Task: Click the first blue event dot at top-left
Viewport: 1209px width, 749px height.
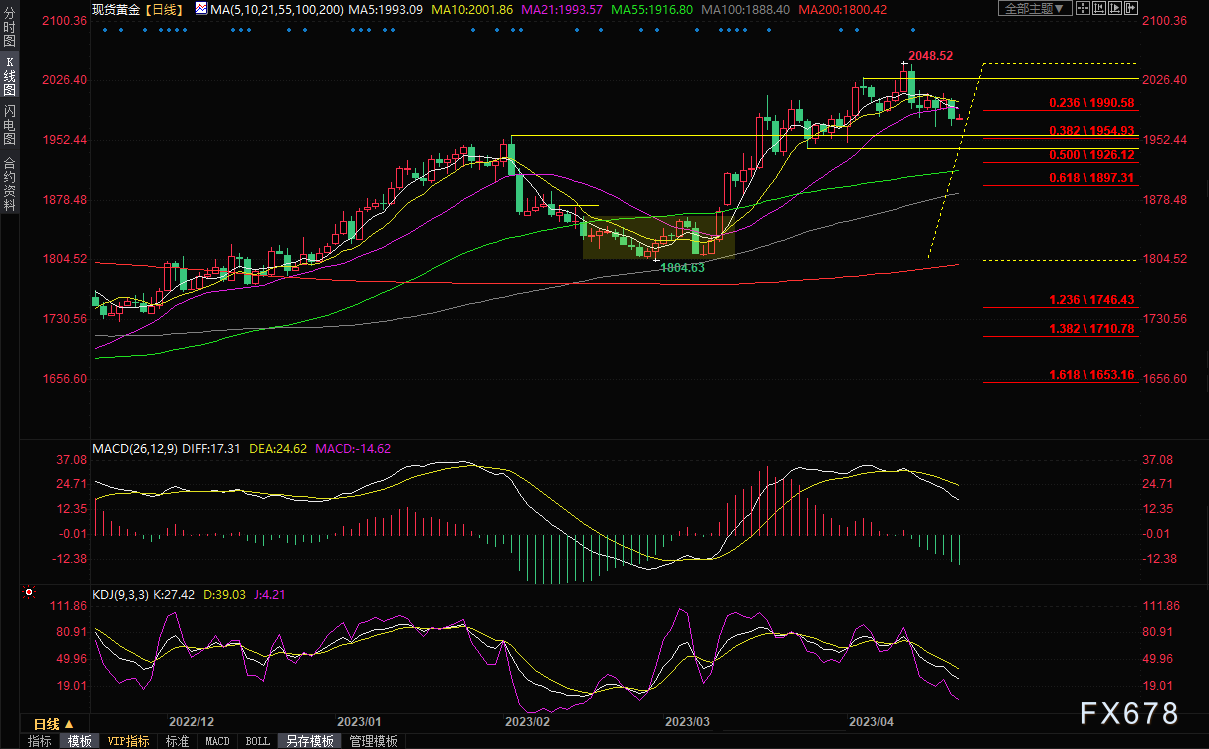Action: click(x=105, y=29)
